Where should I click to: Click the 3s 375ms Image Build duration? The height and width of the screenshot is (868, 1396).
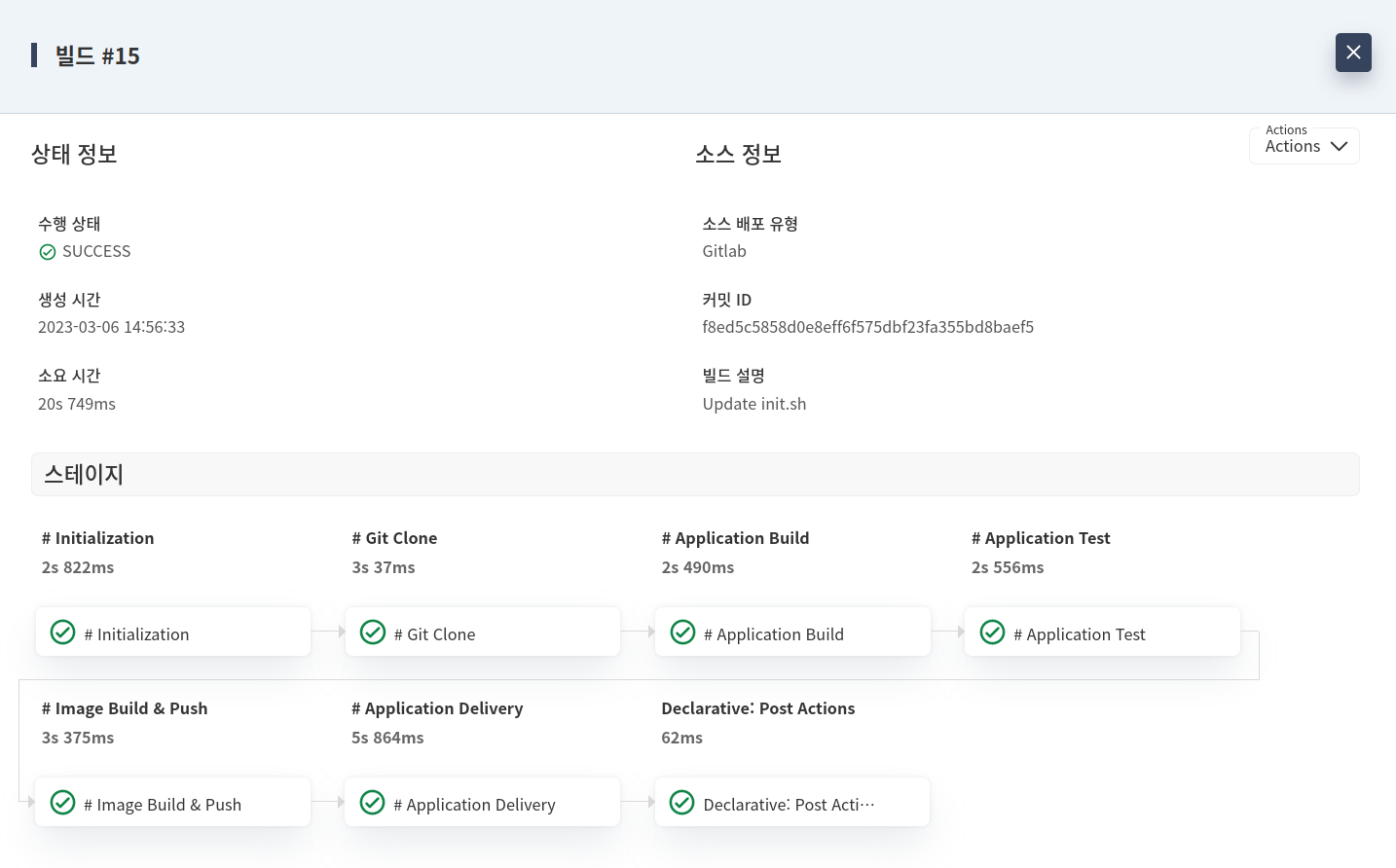[x=78, y=738]
